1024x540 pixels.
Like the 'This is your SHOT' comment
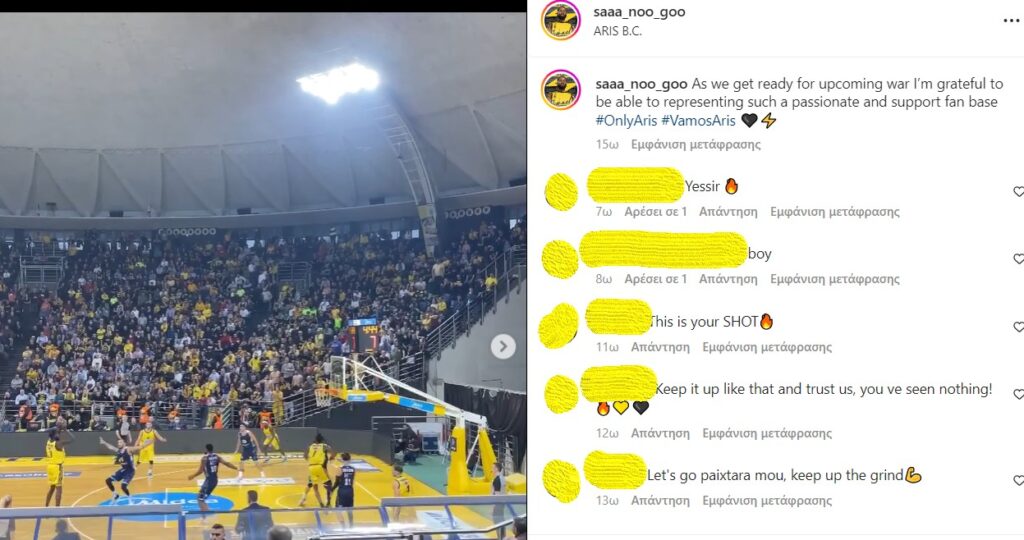[1018, 326]
